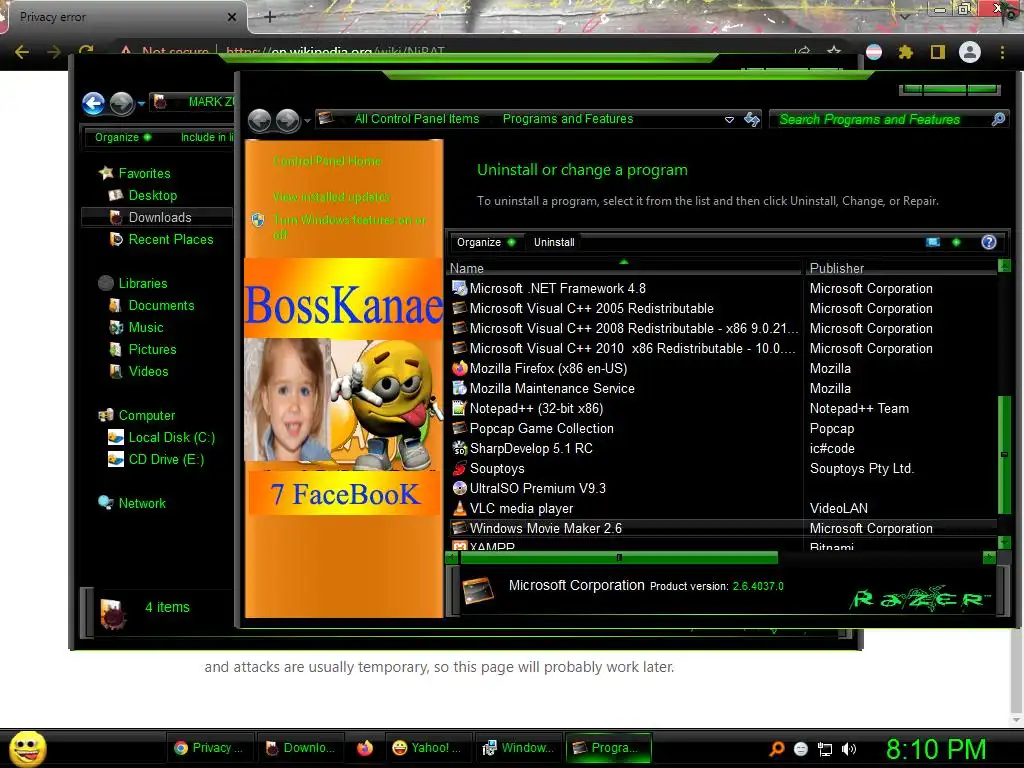Open Organize dropdown in Programs and Features
The image size is (1024, 768).
coord(486,242)
